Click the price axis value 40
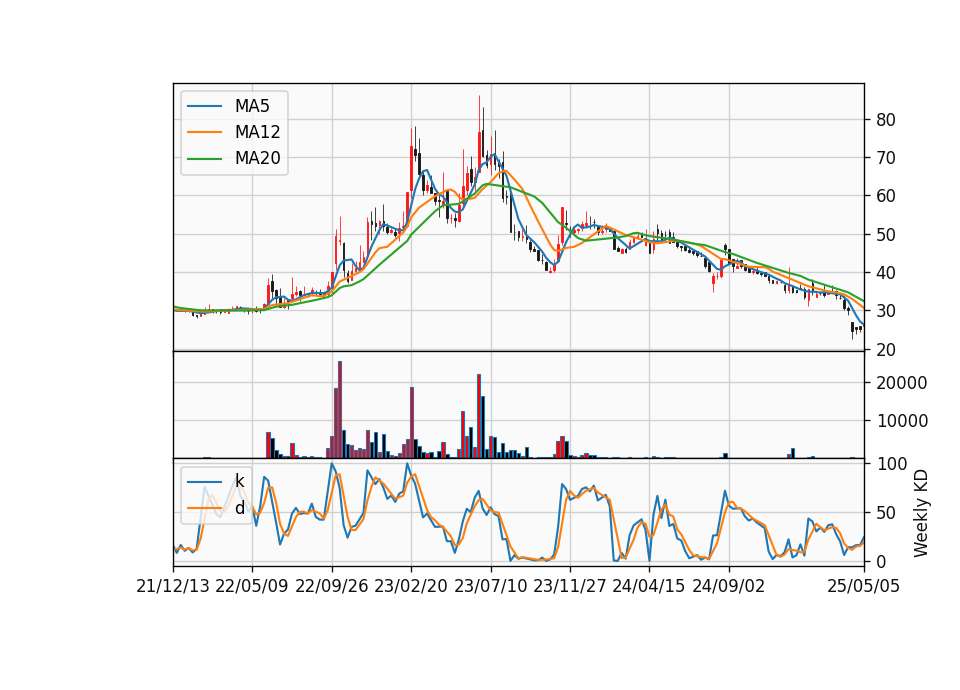The height and width of the screenshot is (690, 960). tap(886, 273)
